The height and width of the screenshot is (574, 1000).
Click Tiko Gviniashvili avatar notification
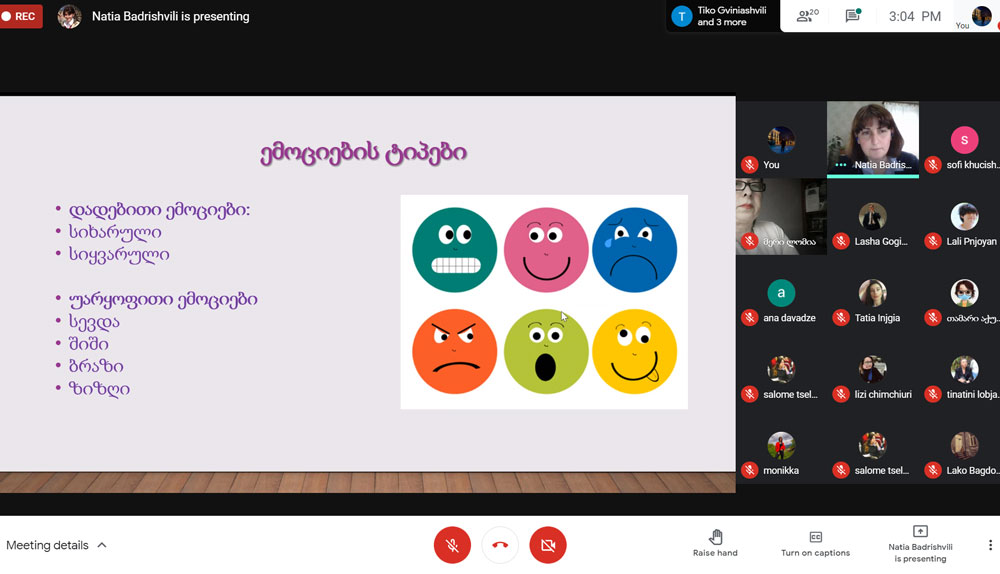point(682,16)
